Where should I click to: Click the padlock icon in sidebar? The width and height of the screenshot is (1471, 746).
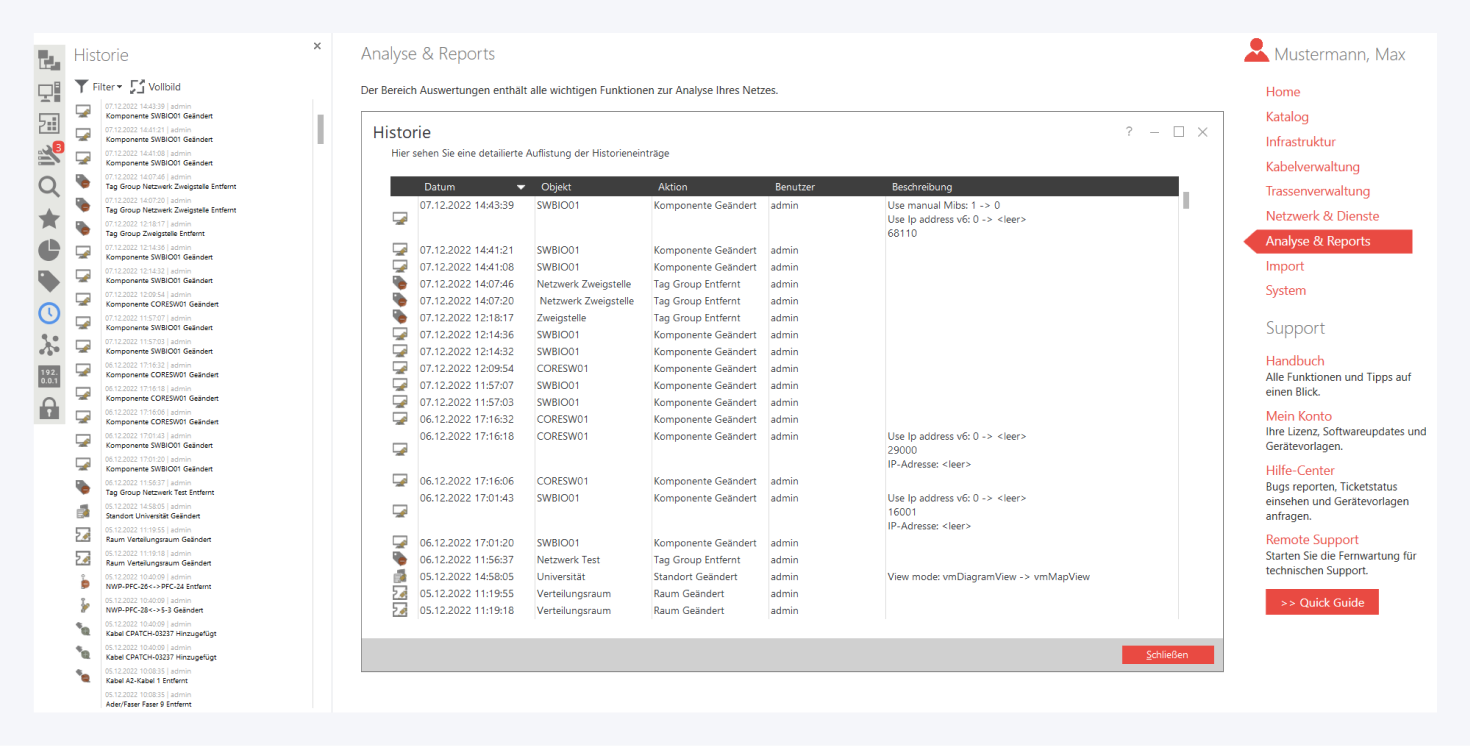(49, 408)
